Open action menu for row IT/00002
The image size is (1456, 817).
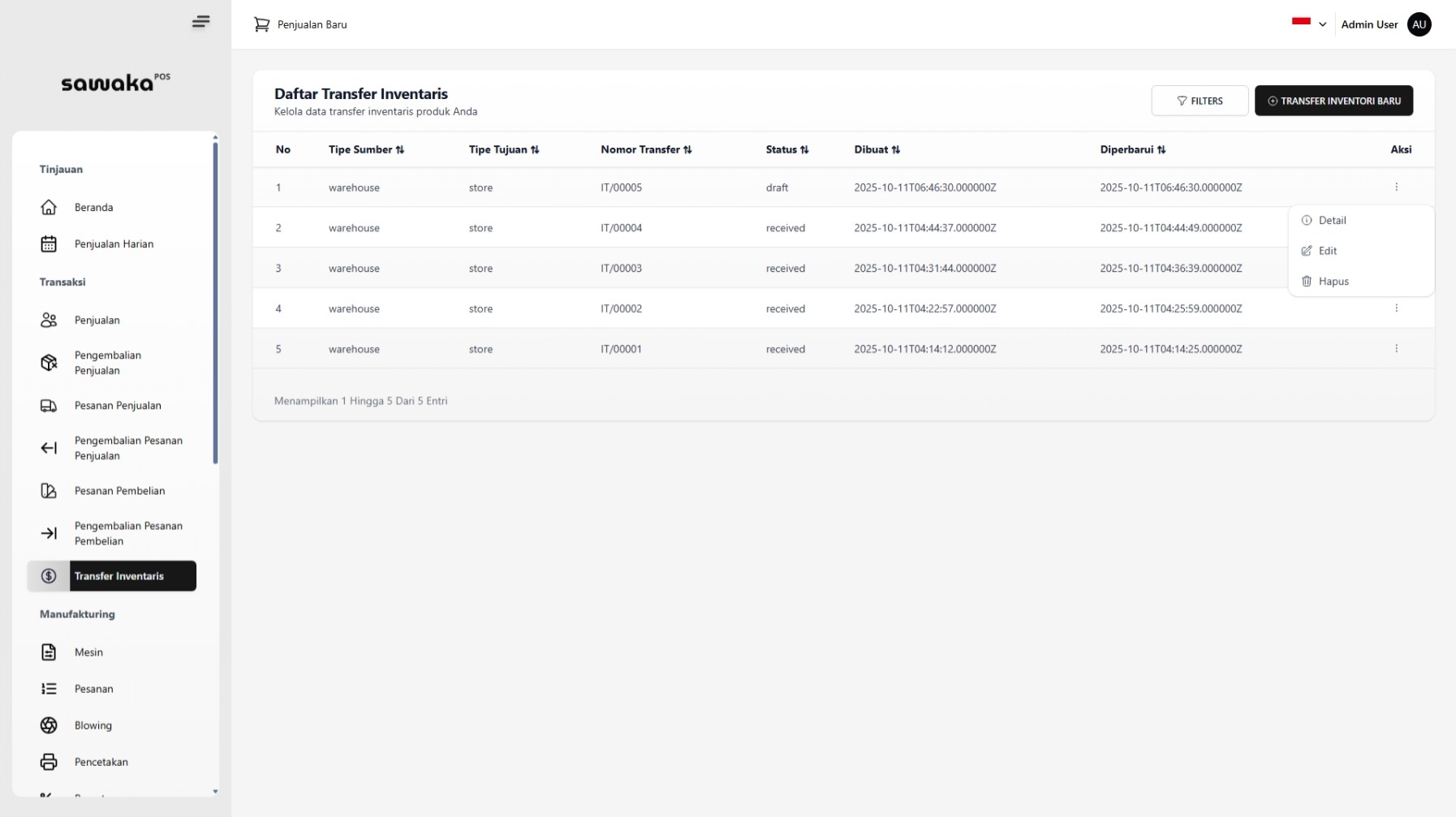point(1396,308)
